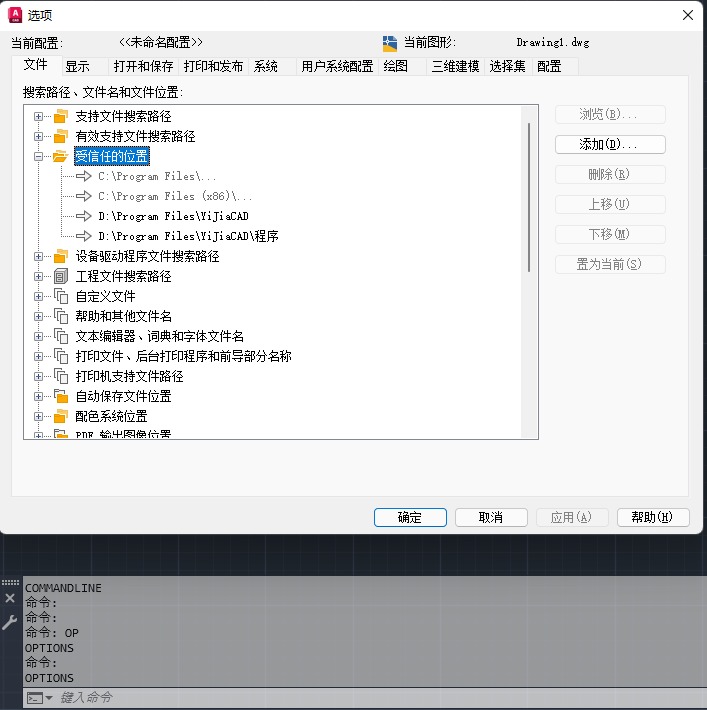
Task: Click the folder icon for 自动保存文件位置
Action: point(60,396)
